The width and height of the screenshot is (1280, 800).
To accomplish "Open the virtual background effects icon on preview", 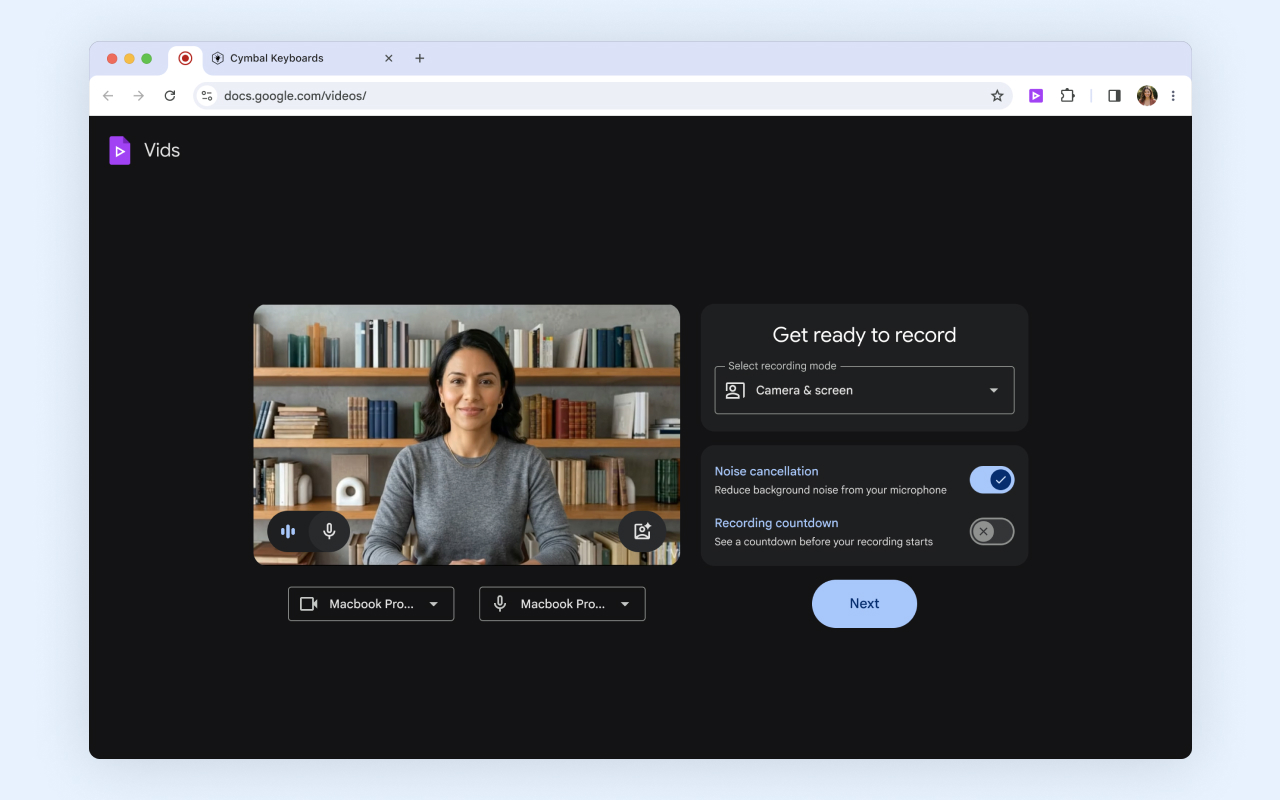I will pos(642,531).
